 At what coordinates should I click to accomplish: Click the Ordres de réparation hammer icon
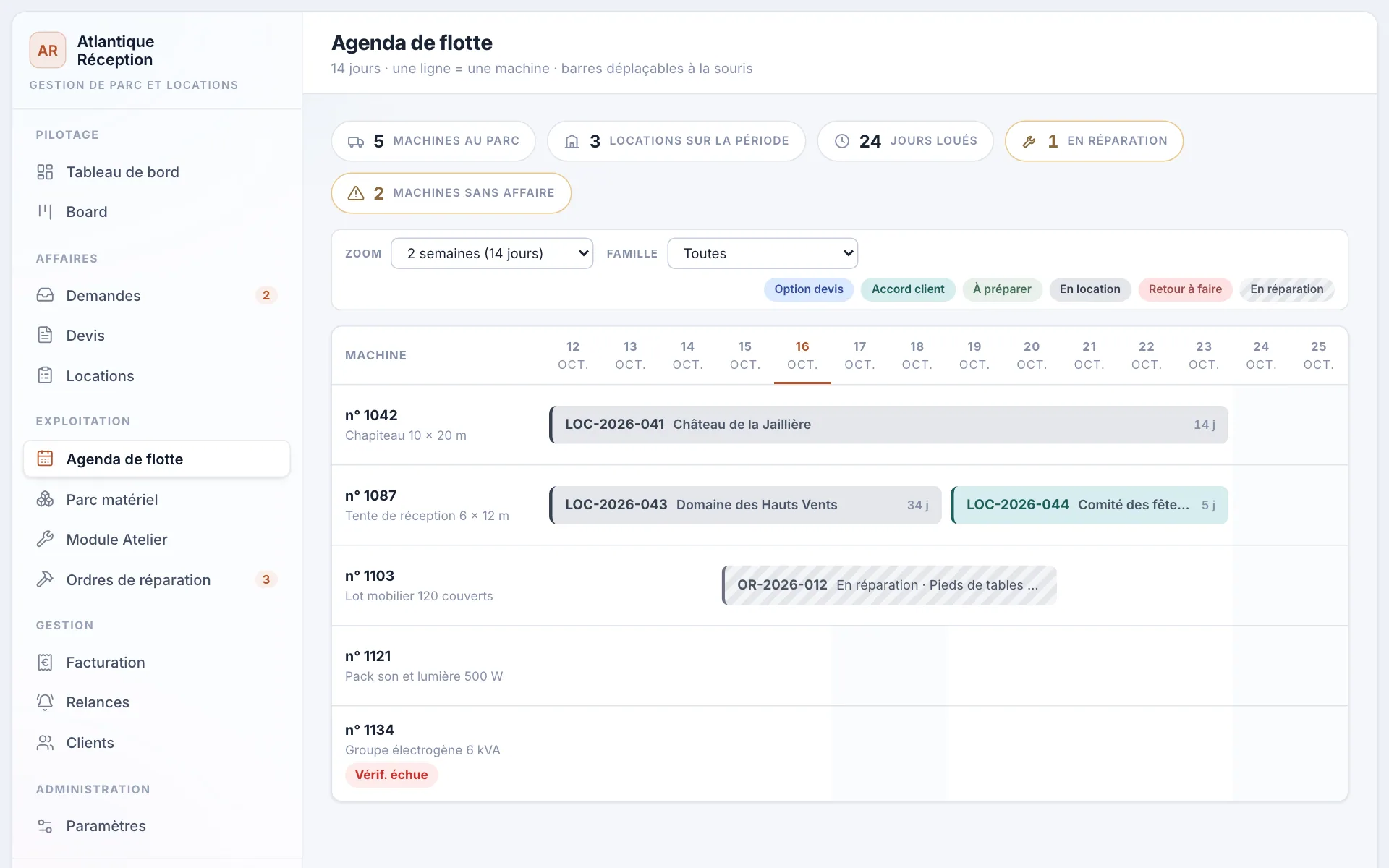(45, 579)
